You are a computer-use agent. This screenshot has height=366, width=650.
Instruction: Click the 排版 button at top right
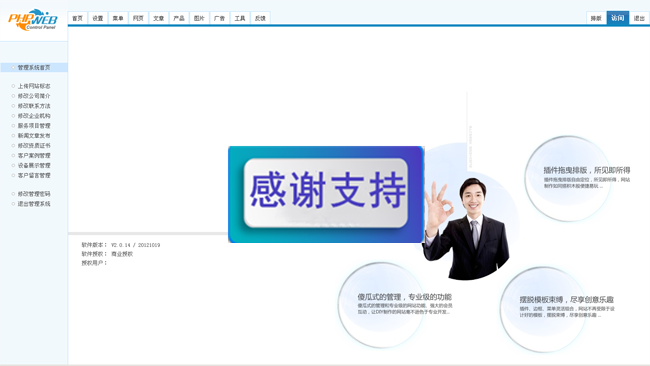pos(596,18)
